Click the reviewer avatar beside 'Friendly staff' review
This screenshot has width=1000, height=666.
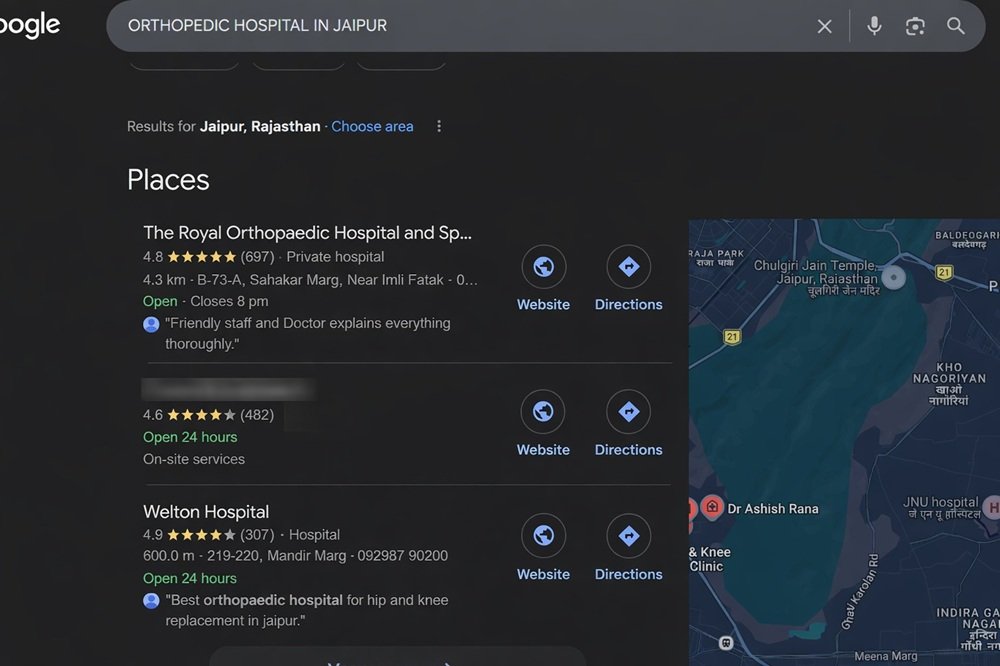151,325
